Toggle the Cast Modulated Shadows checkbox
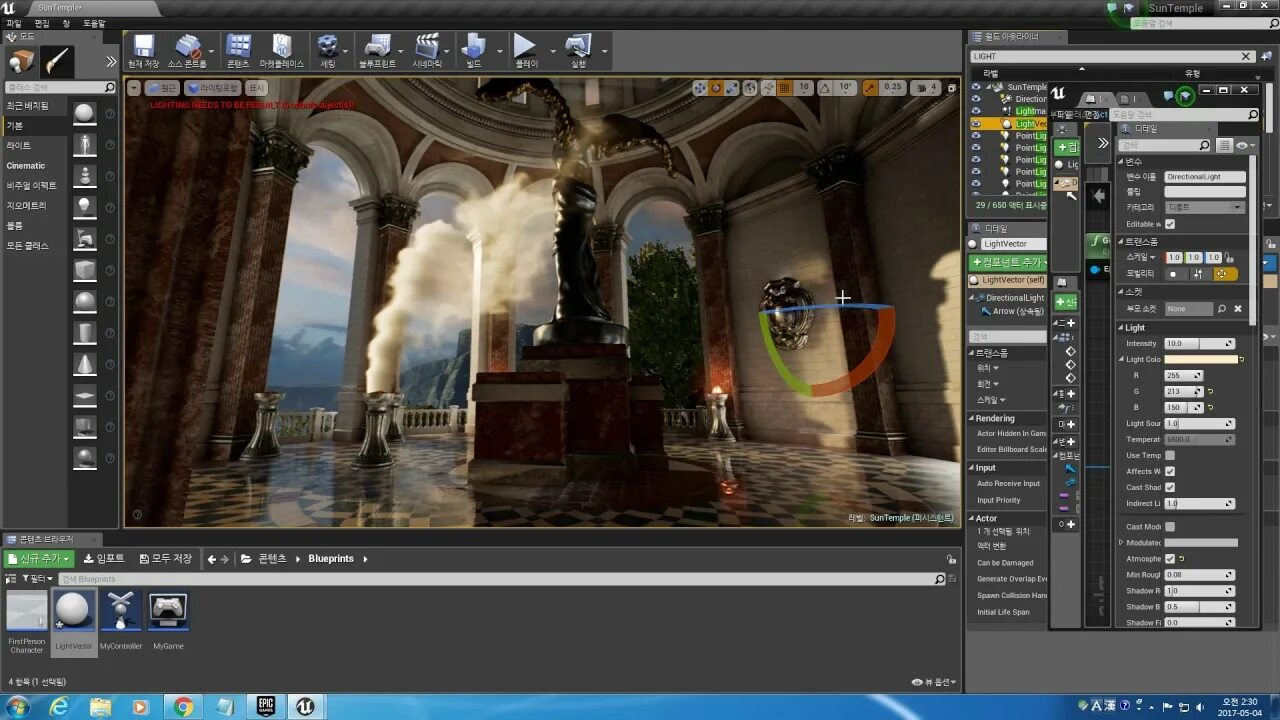The image size is (1280, 720). (x=1170, y=527)
